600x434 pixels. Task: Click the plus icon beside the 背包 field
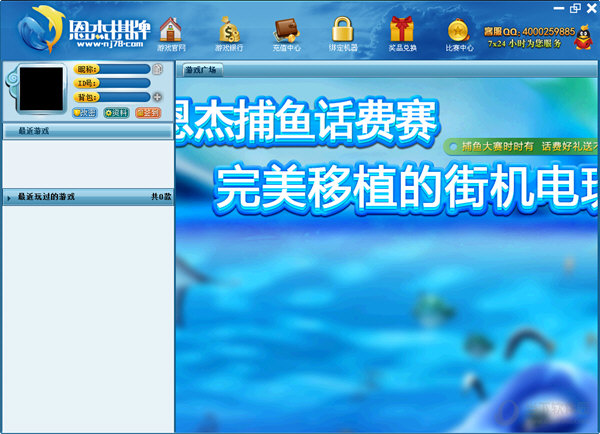point(157,97)
